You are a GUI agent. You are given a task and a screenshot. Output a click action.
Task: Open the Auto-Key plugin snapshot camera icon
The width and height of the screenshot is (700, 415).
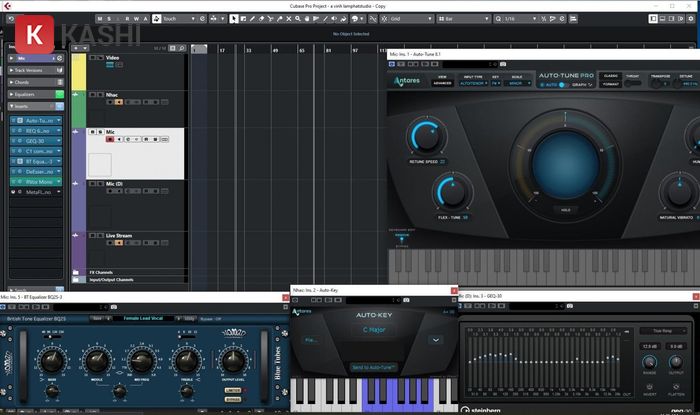click(x=406, y=300)
